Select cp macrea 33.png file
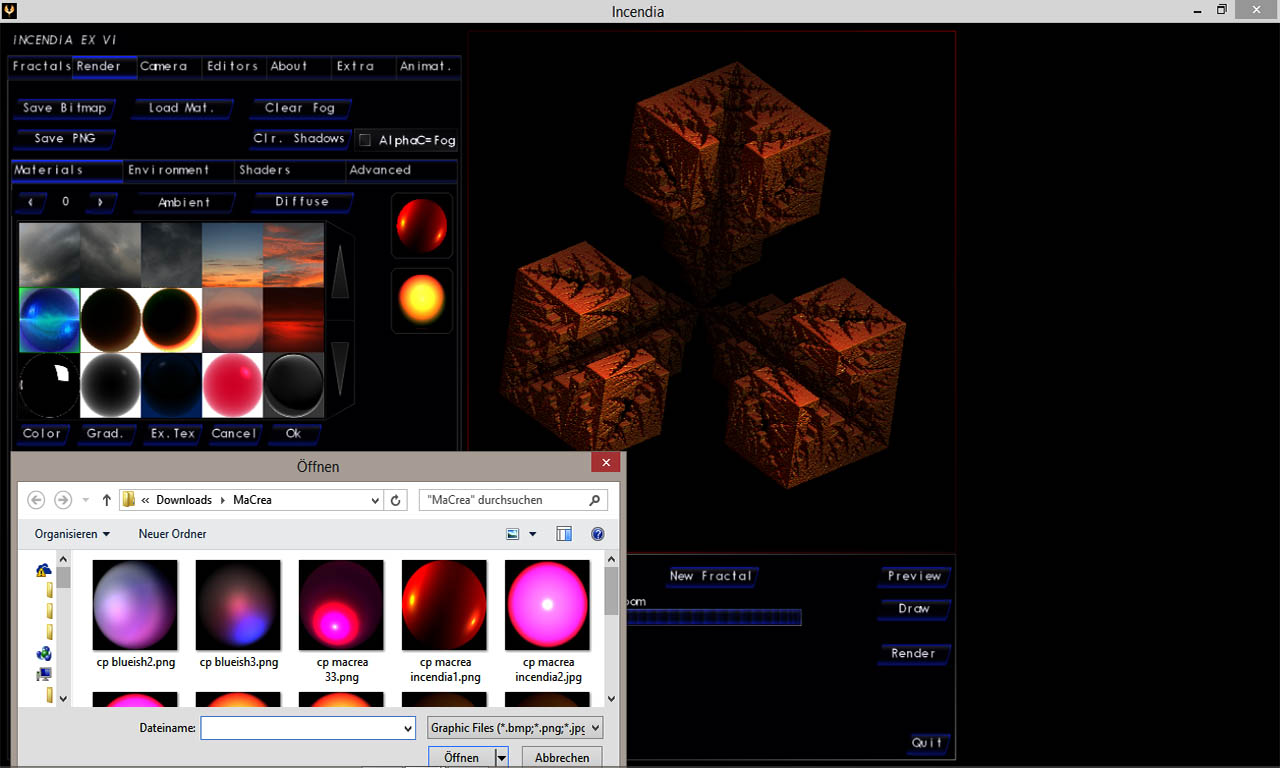The height and width of the screenshot is (768, 1280). point(342,620)
